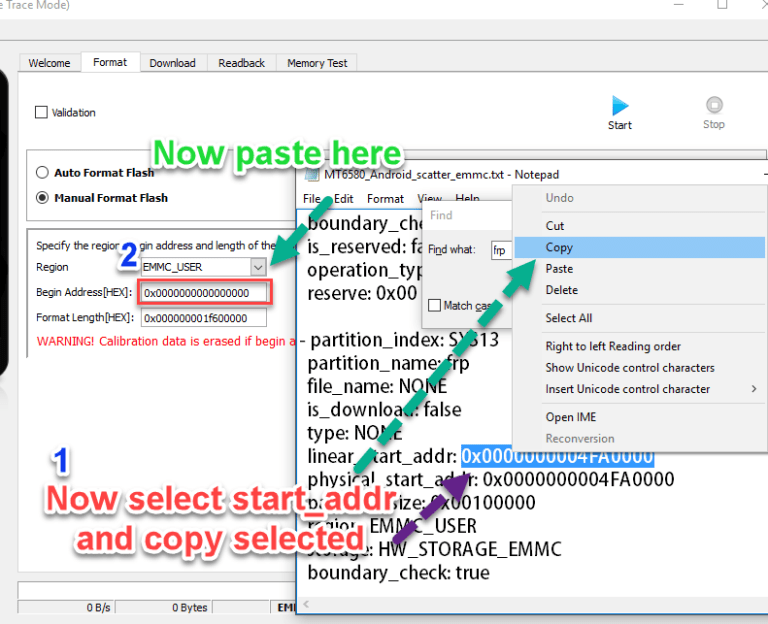Click the '0 B/s' status bar entry
Image resolution: width=768 pixels, height=624 pixels.
(x=98, y=608)
